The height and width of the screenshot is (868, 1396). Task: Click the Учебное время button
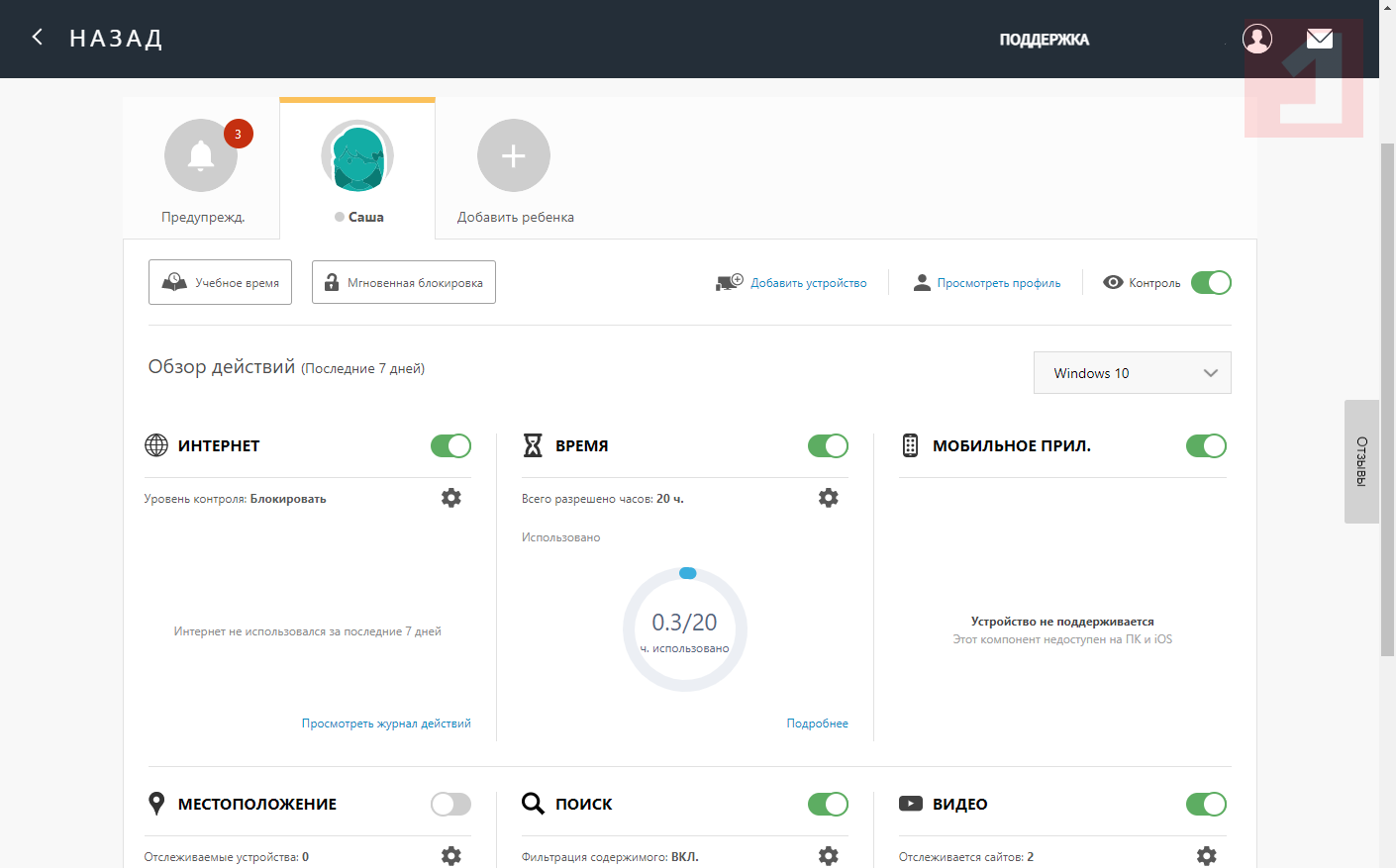[220, 282]
